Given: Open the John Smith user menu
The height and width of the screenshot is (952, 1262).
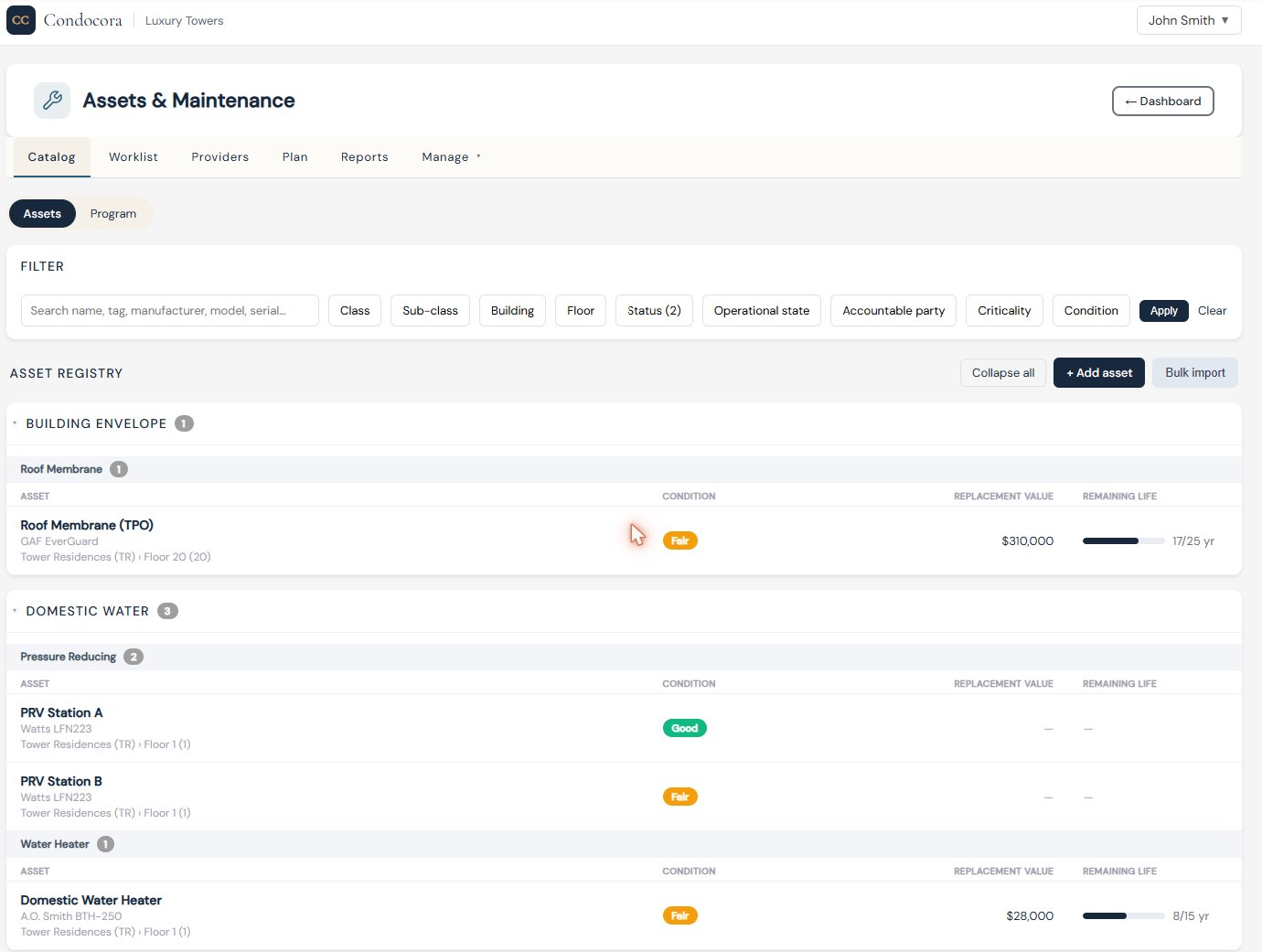Looking at the screenshot, I should 1189,20.
